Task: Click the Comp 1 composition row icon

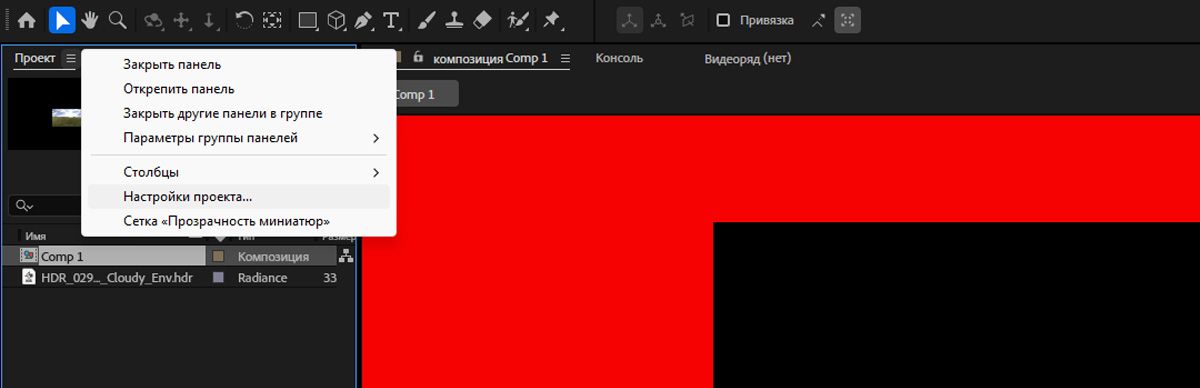Action: [29, 256]
